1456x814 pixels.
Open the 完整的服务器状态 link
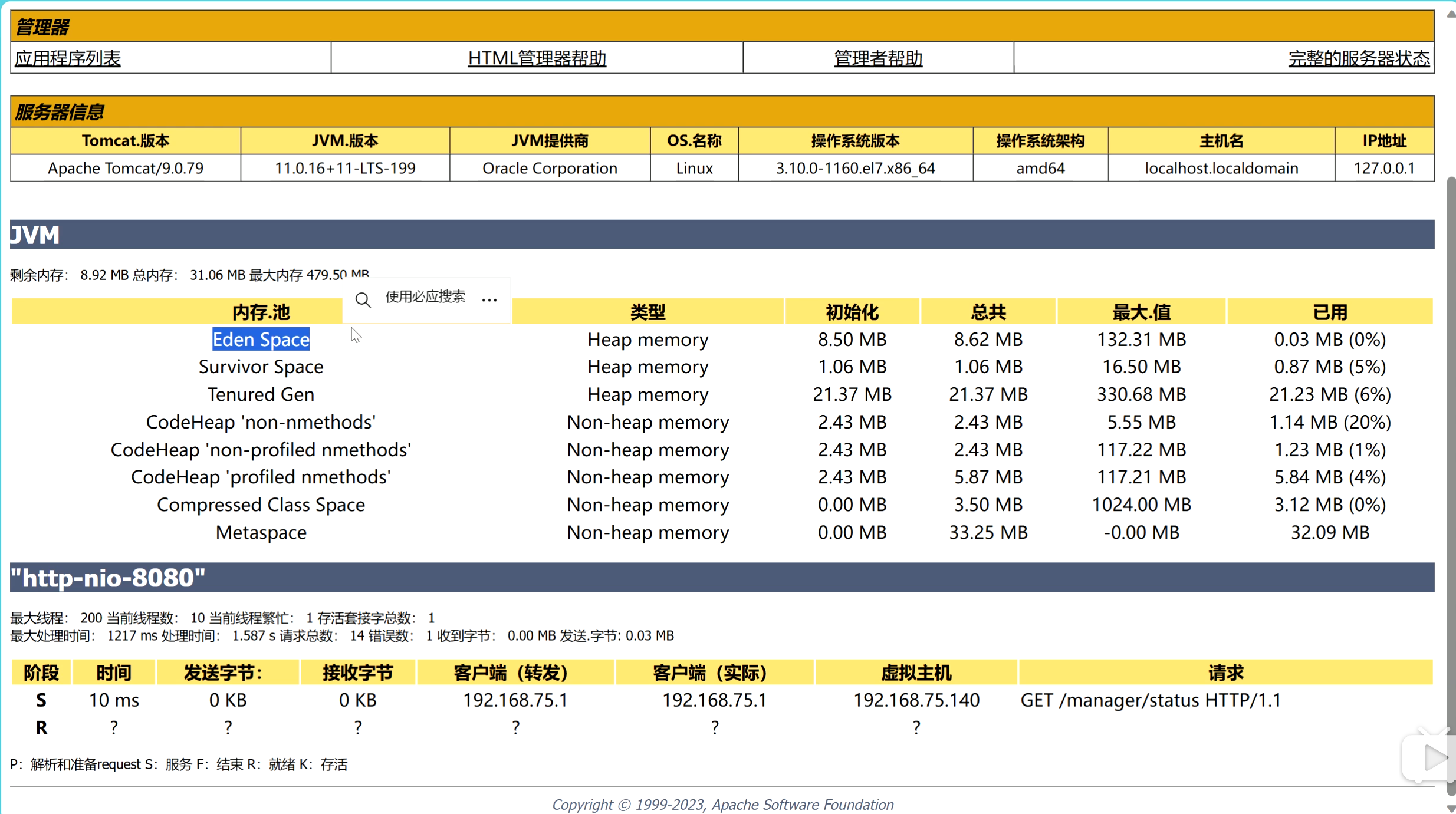1359,58
